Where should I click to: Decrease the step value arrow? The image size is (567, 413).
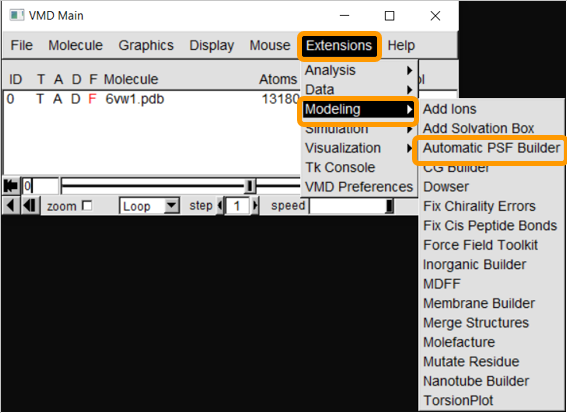pyautogui.click(x=220, y=206)
